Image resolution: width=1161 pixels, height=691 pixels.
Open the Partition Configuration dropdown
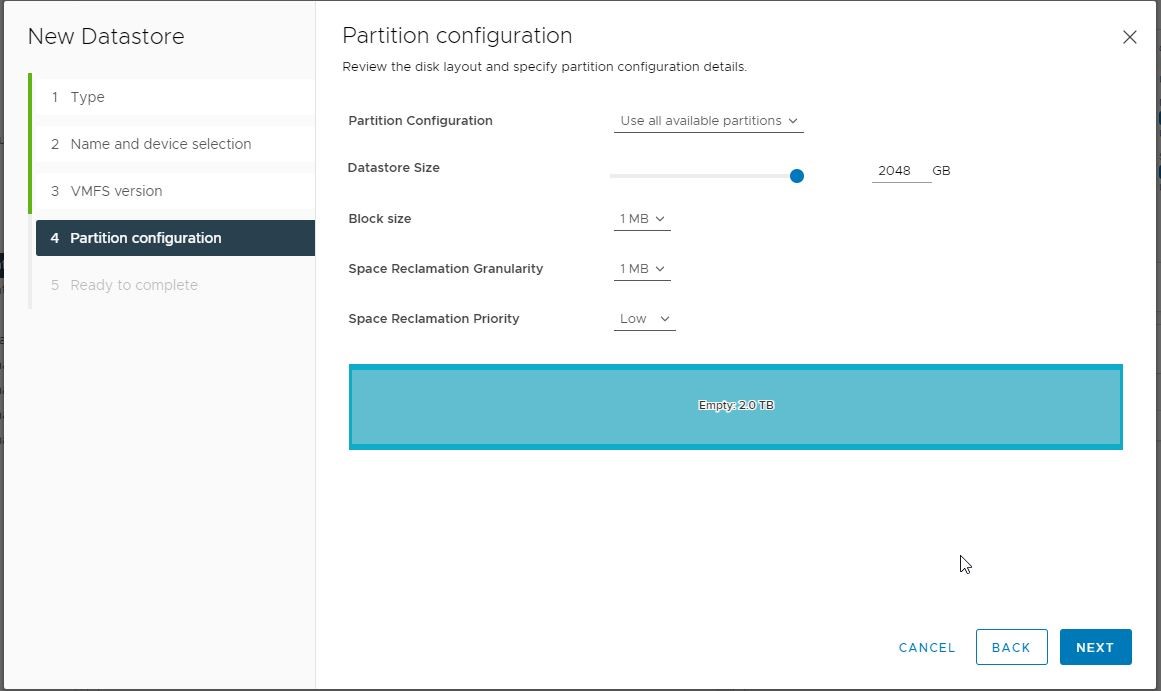708,120
